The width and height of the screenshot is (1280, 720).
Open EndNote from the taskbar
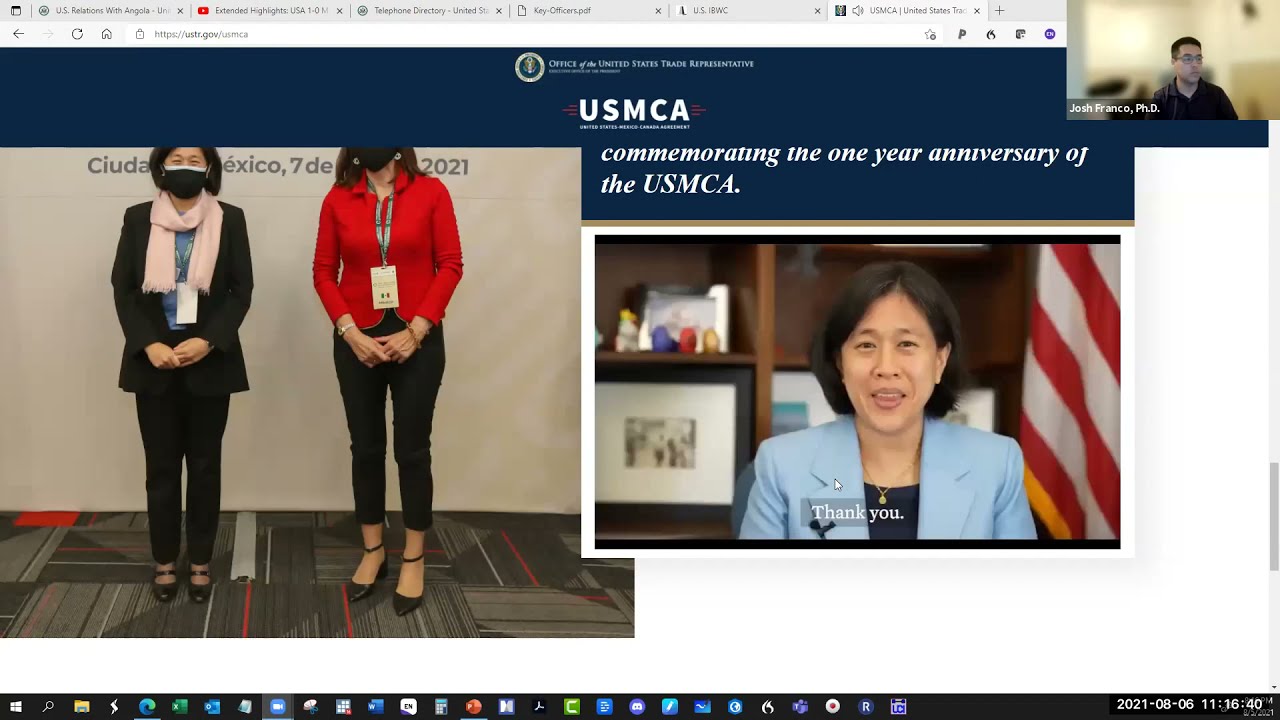(408, 707)
